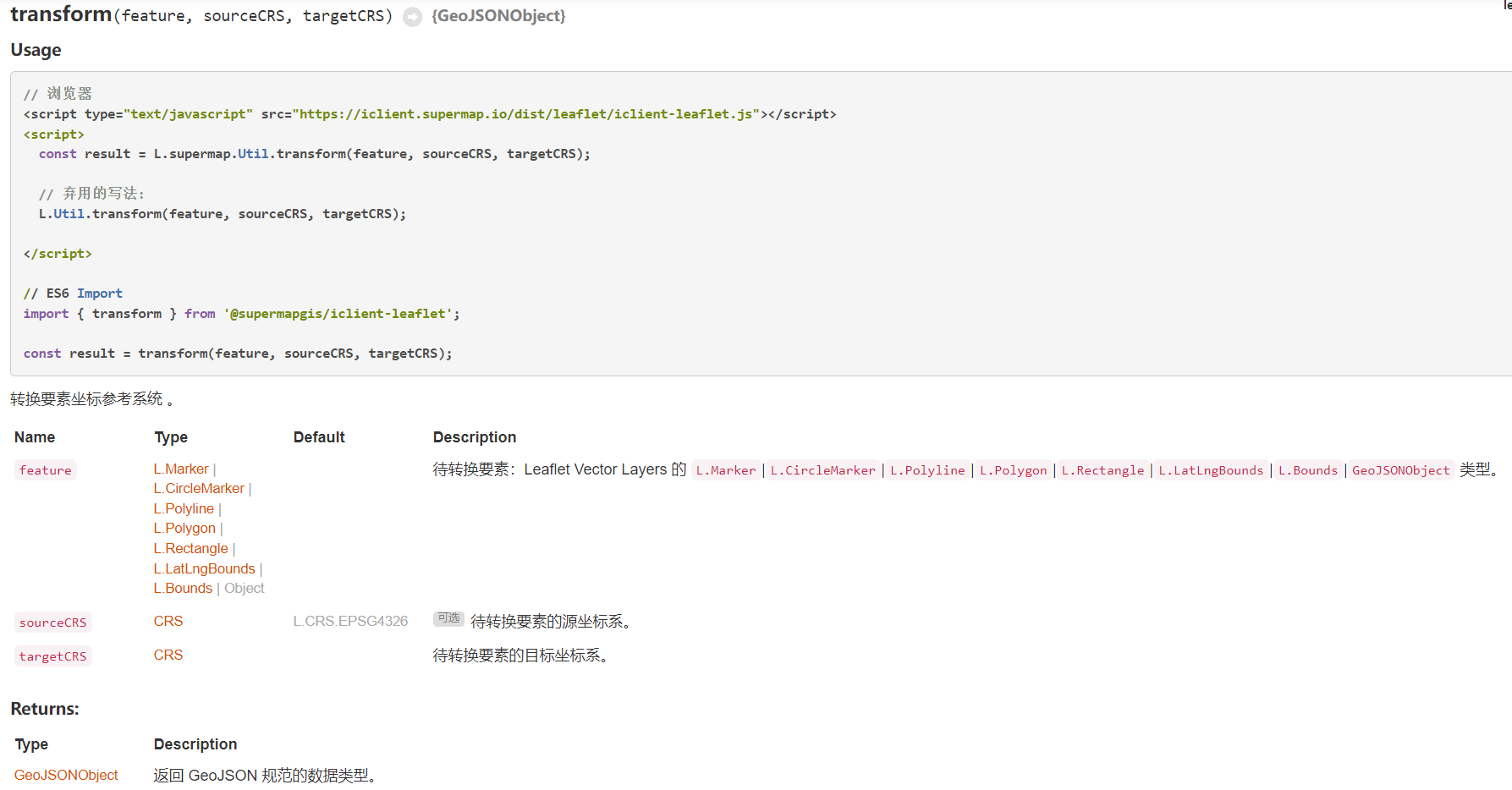Click the // 浏览器 comment in code block
Screen dimensions: 1512x790
58,94
